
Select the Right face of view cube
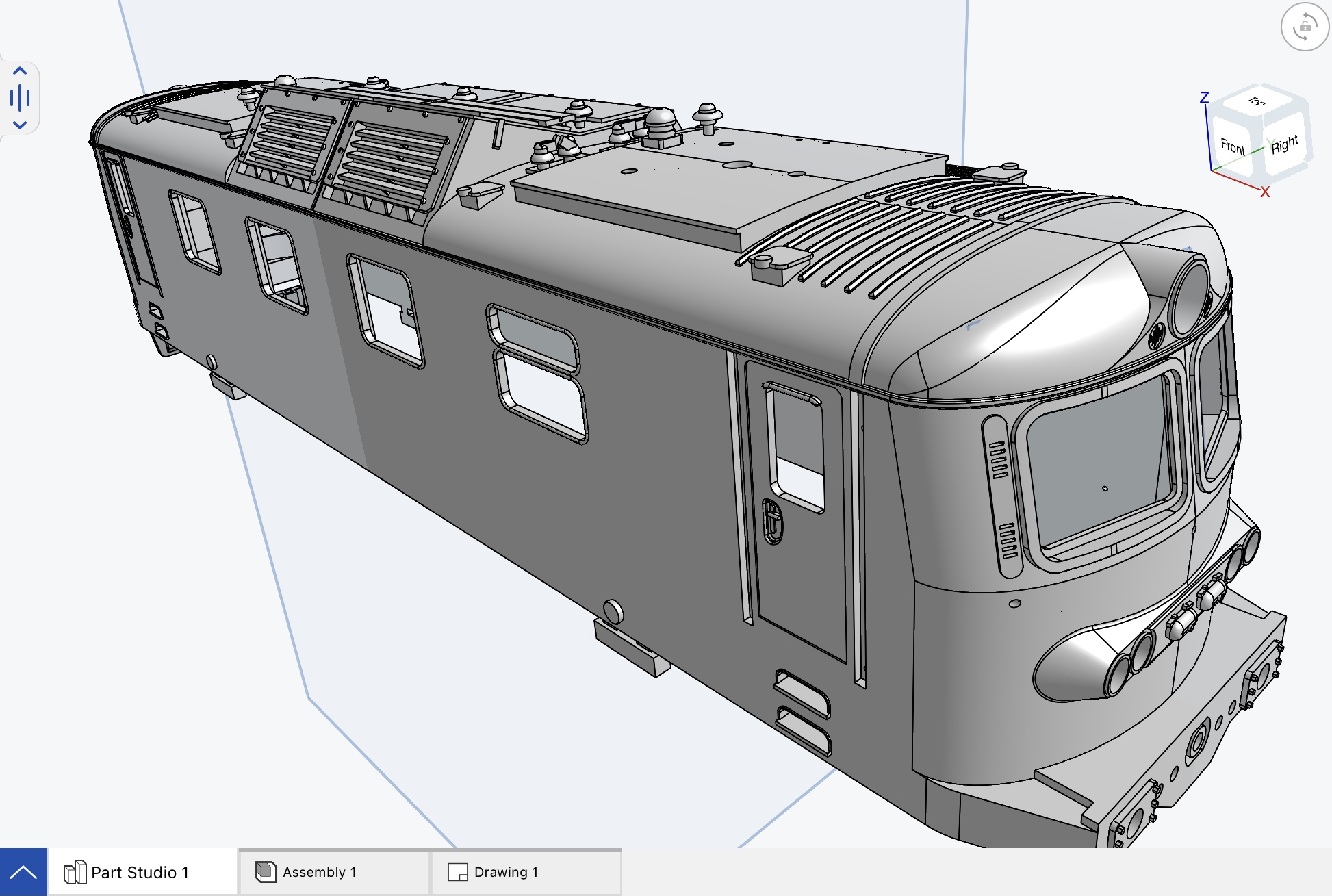pos(1284,145)
